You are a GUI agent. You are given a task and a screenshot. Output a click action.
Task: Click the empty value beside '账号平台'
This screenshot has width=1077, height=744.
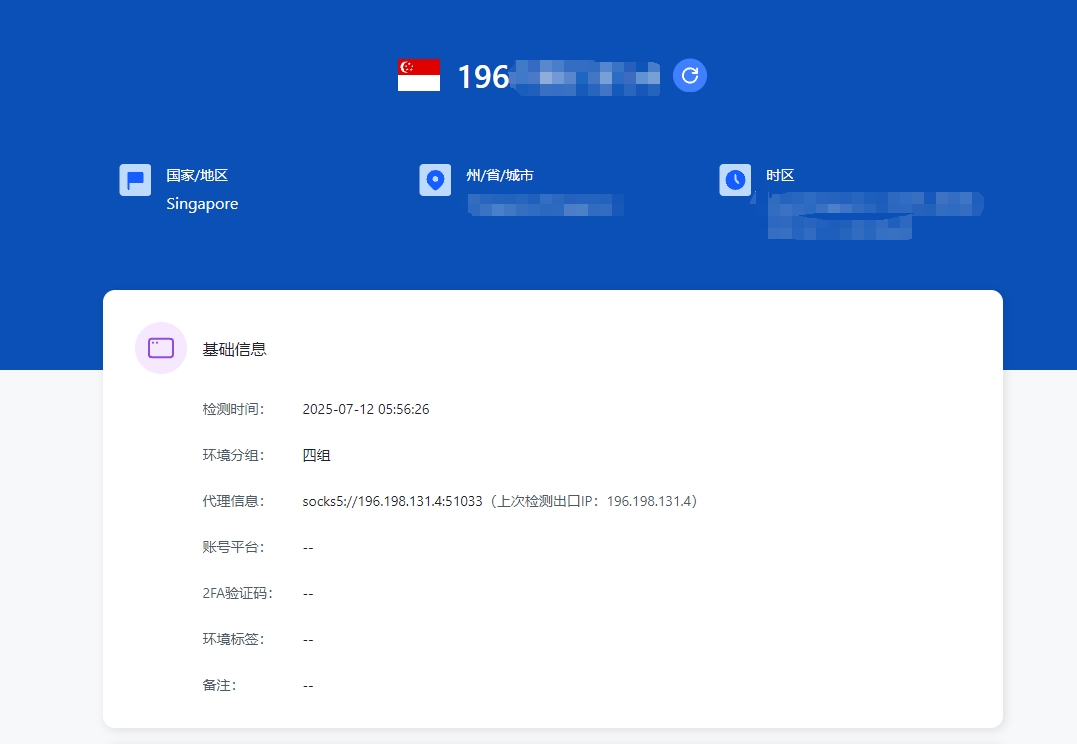pyautogui.click(x=308, y=548)
